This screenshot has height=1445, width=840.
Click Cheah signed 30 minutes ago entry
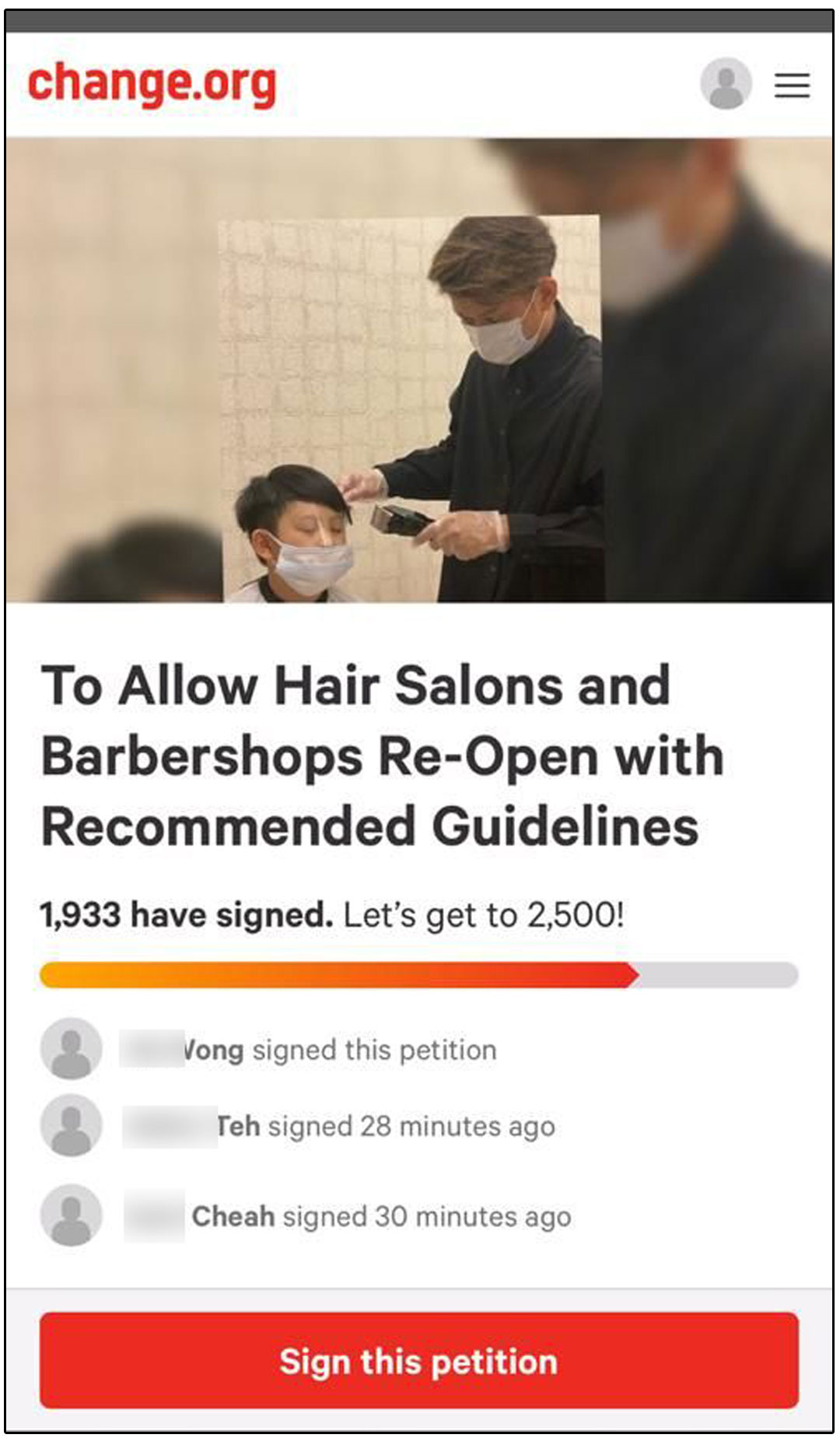click(348, 1215)
